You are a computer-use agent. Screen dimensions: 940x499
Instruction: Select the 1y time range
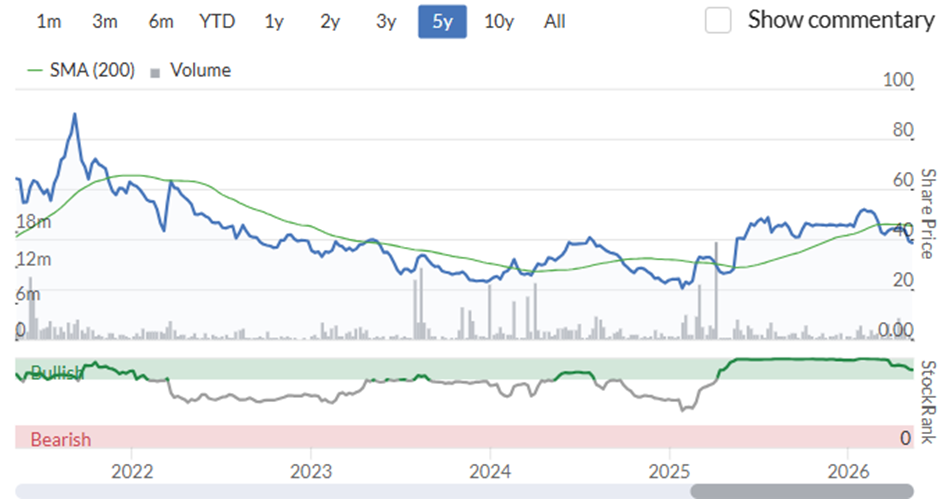tap(274, 22)
